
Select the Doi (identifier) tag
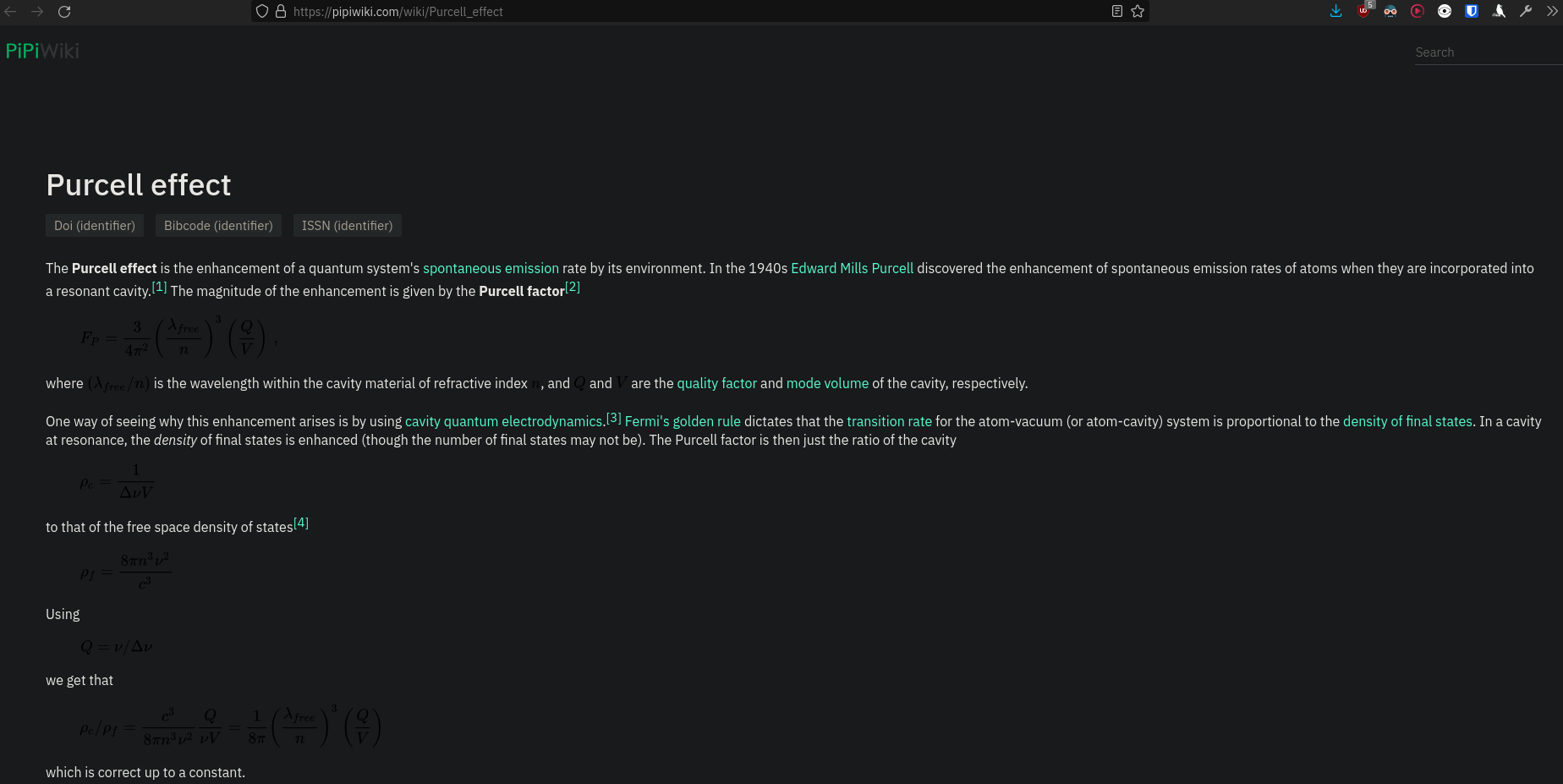[94, 225]
